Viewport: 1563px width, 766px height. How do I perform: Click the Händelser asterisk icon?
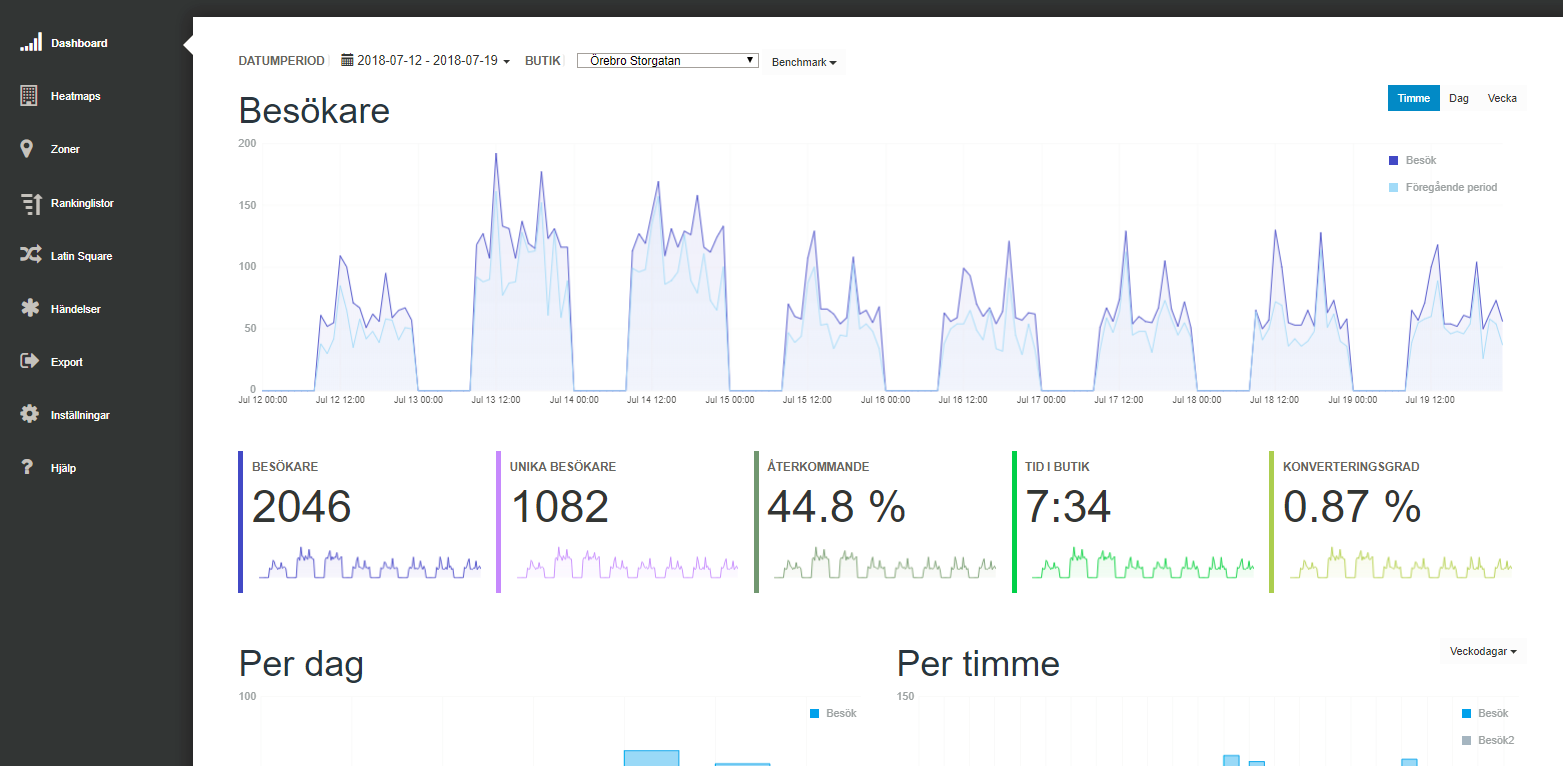[x=30, y=309]
